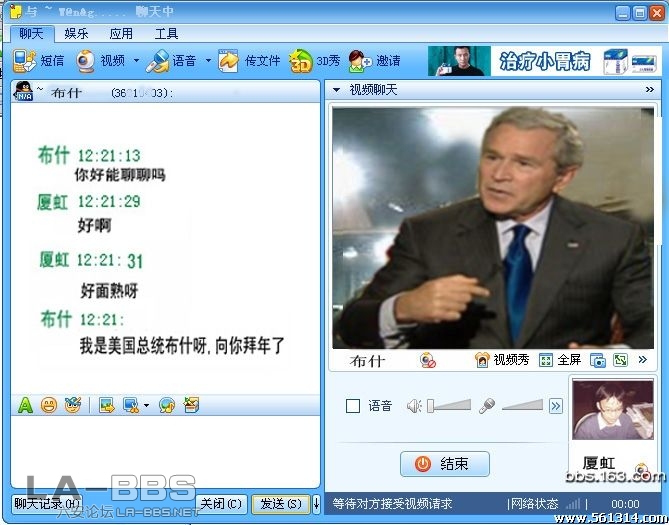Click the send picture icon
The width and height of the screenshot is (669, 525).
coord(106,405)
